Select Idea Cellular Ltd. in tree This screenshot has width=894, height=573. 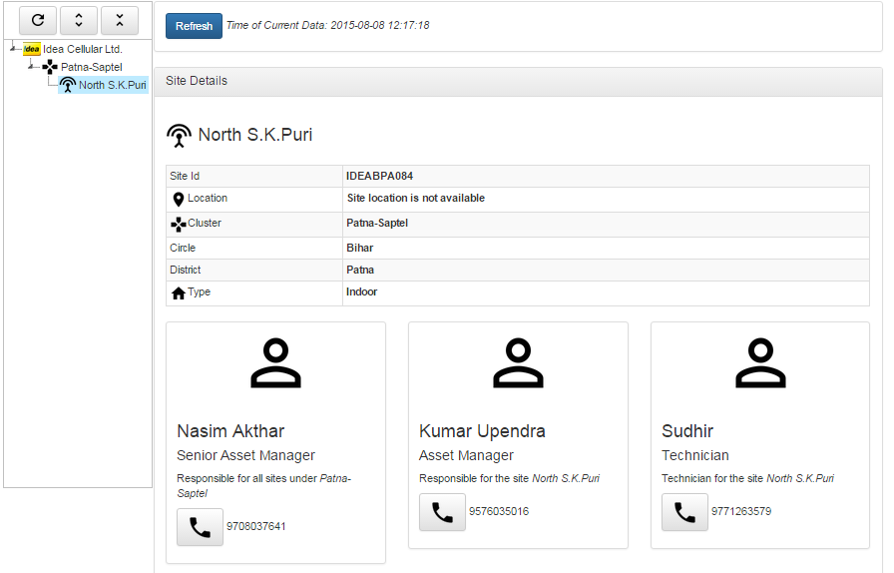tap(83, 49)
